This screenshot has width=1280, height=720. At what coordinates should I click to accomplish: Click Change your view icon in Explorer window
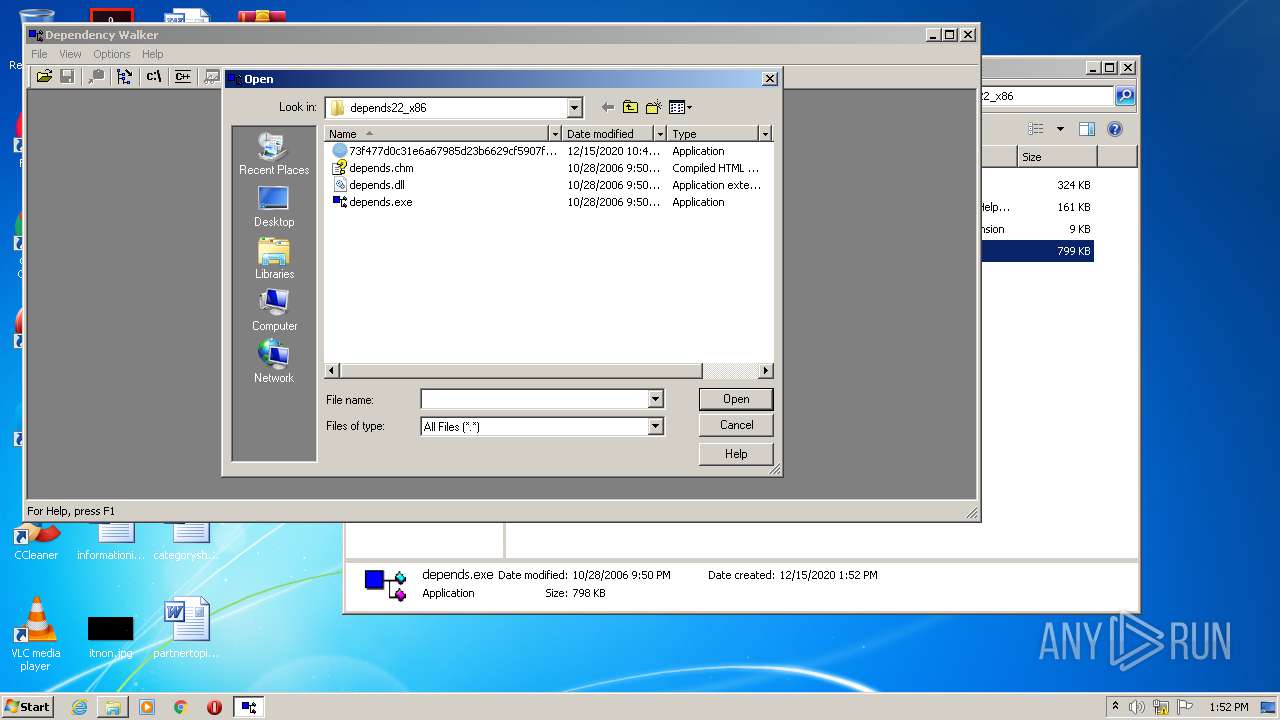coord(1036,129)
